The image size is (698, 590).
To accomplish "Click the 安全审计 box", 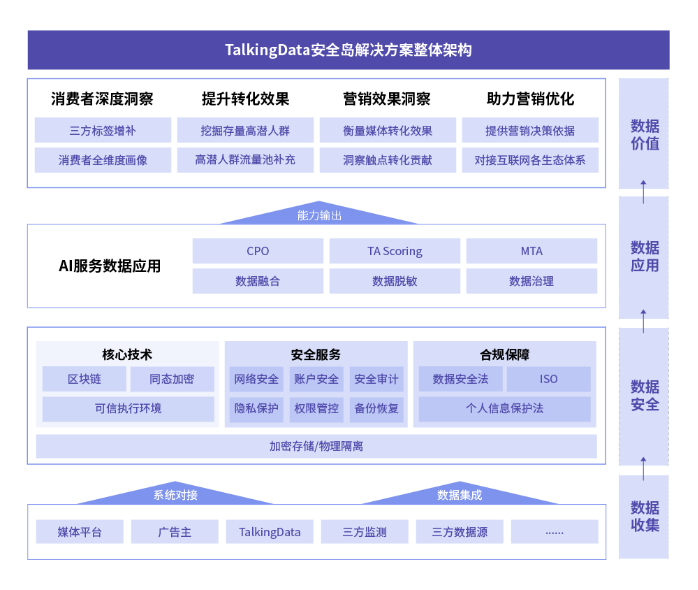I will pos(377,379).
